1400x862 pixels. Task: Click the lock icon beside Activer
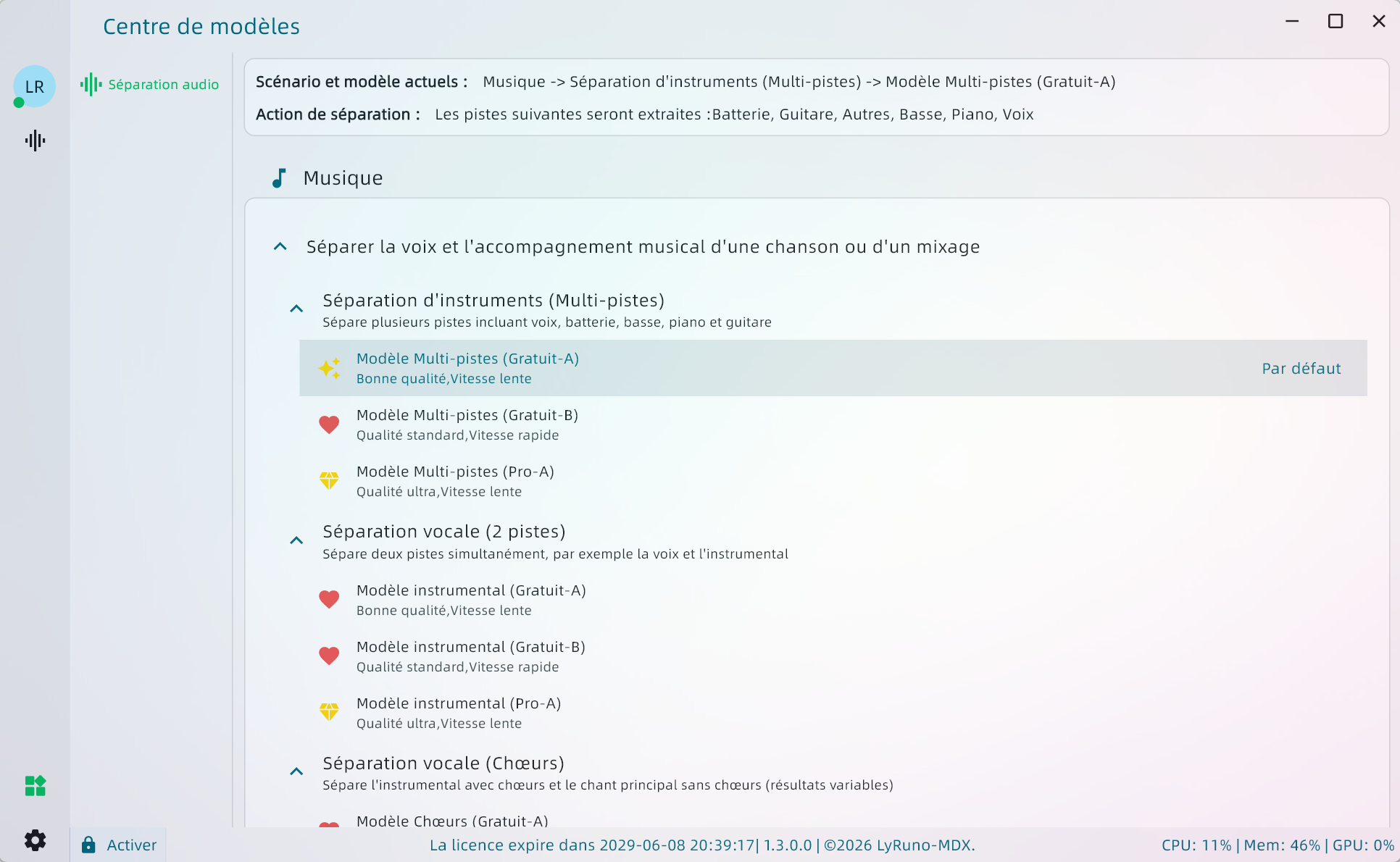click(x=88, y=845)
